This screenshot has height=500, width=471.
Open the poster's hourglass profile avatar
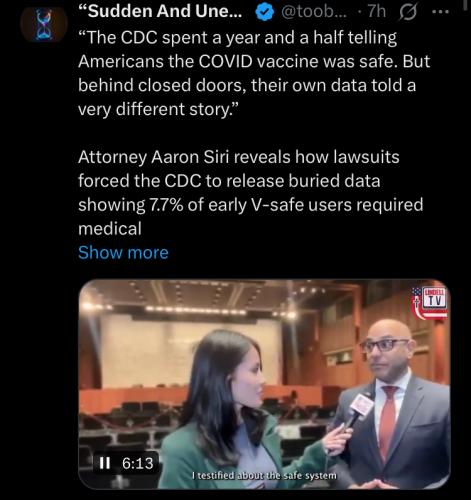pyautogui.click(x=44, y=25)
